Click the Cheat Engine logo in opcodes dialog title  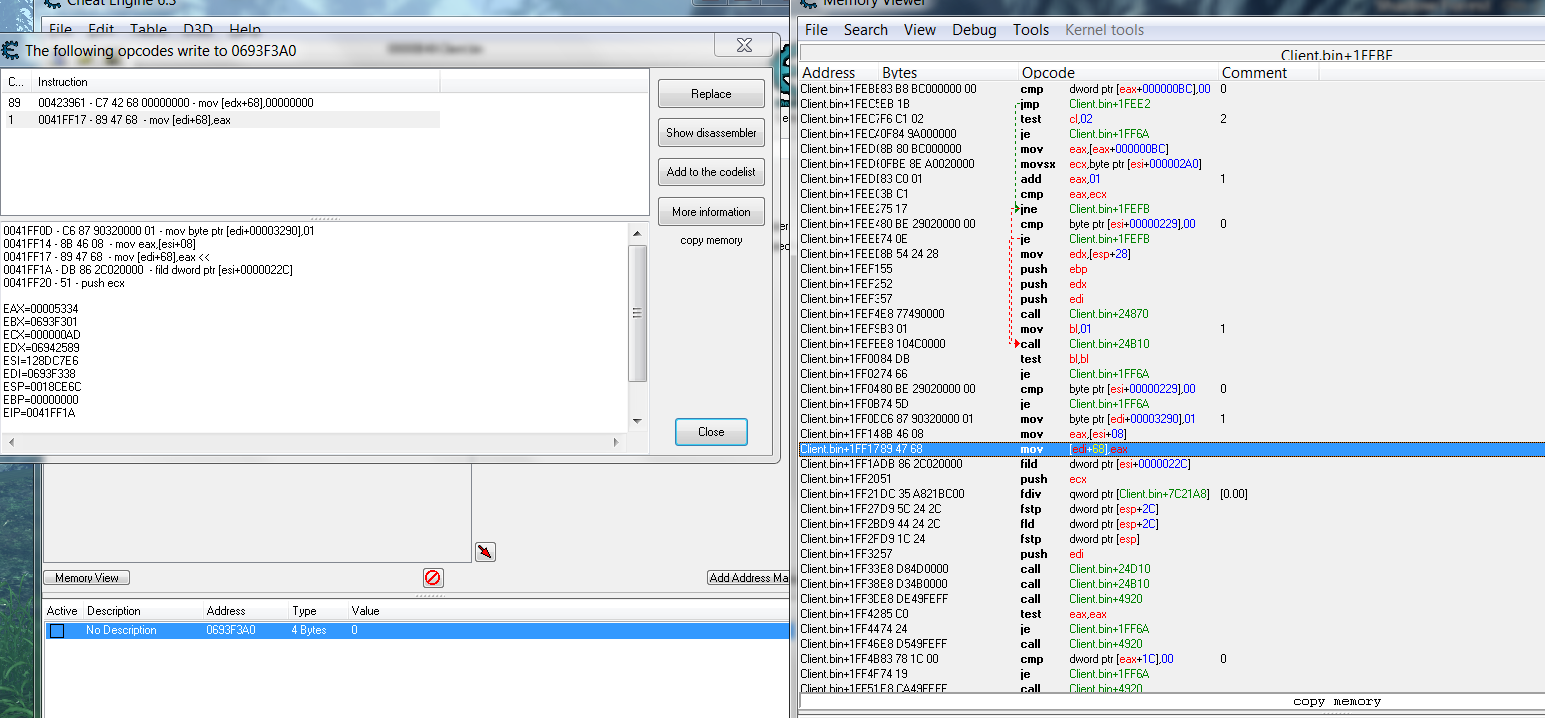(11, 50)
